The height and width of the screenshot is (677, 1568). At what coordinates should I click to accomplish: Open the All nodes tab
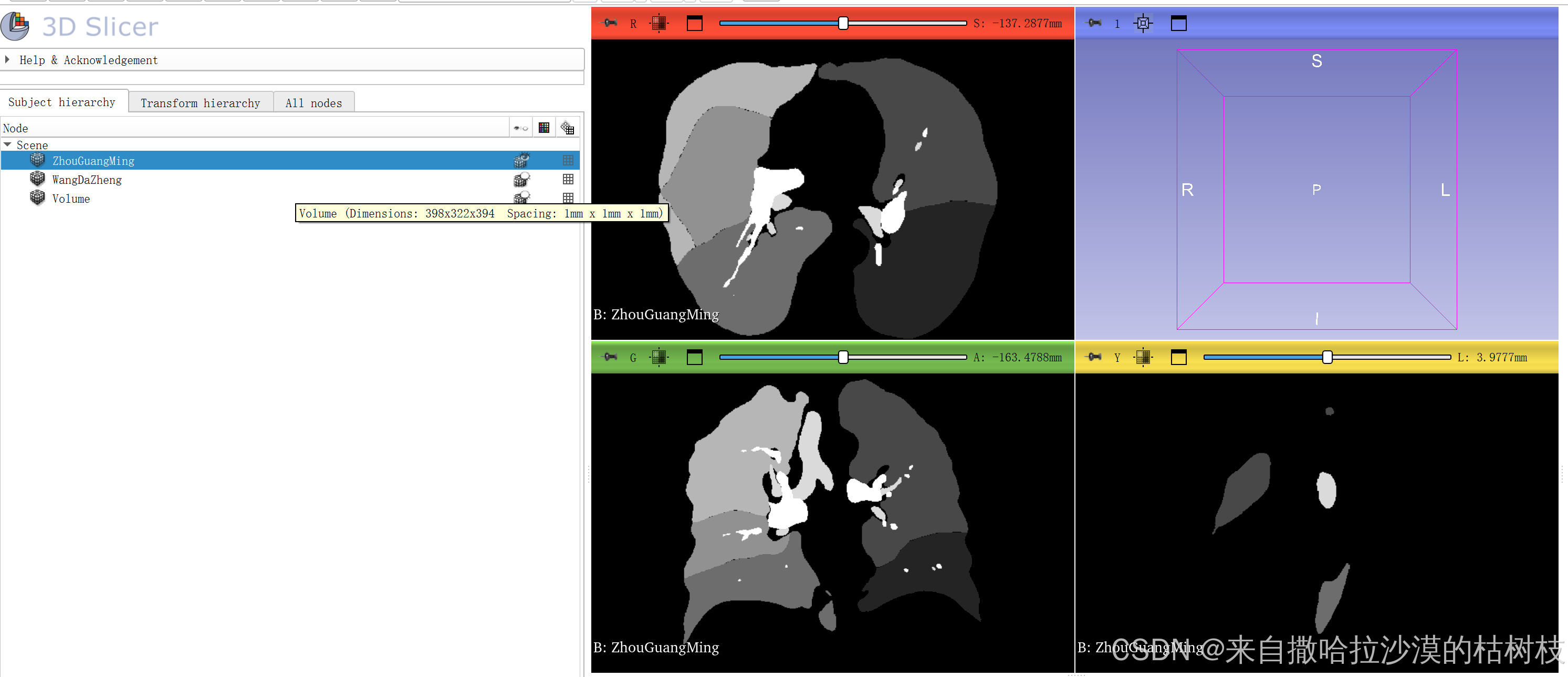pos(313,103)
